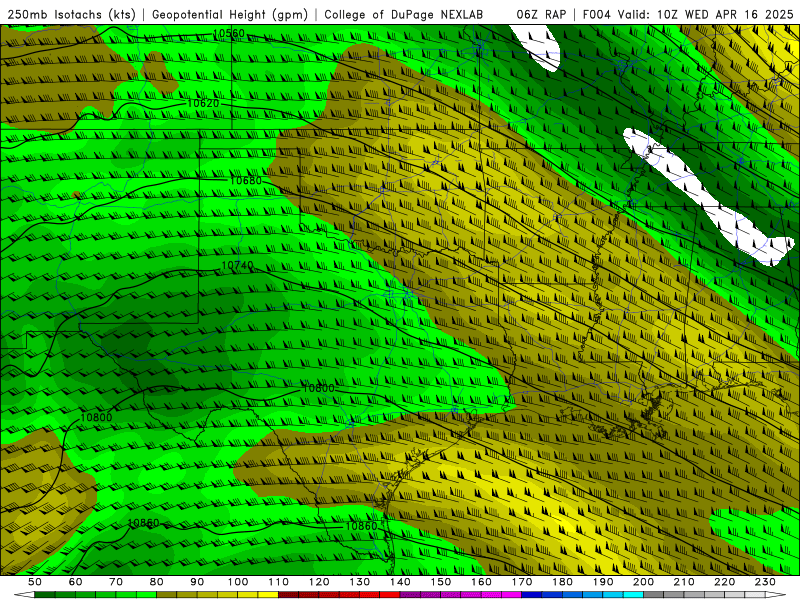Screen dimensions: 800x600
Task: Select the 50 value on the color scale
Action: point(35,582)
